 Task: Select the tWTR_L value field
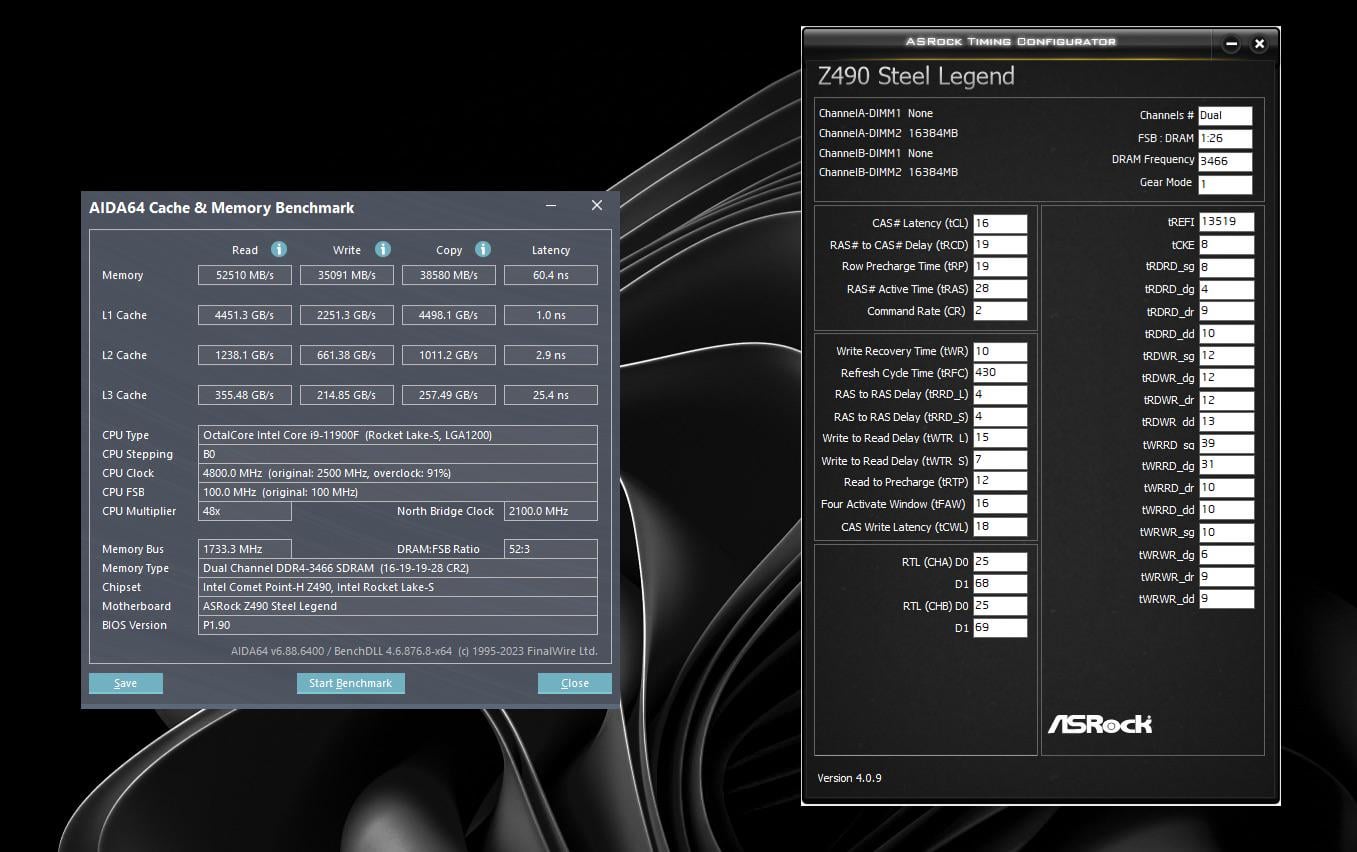[1000, 438]
